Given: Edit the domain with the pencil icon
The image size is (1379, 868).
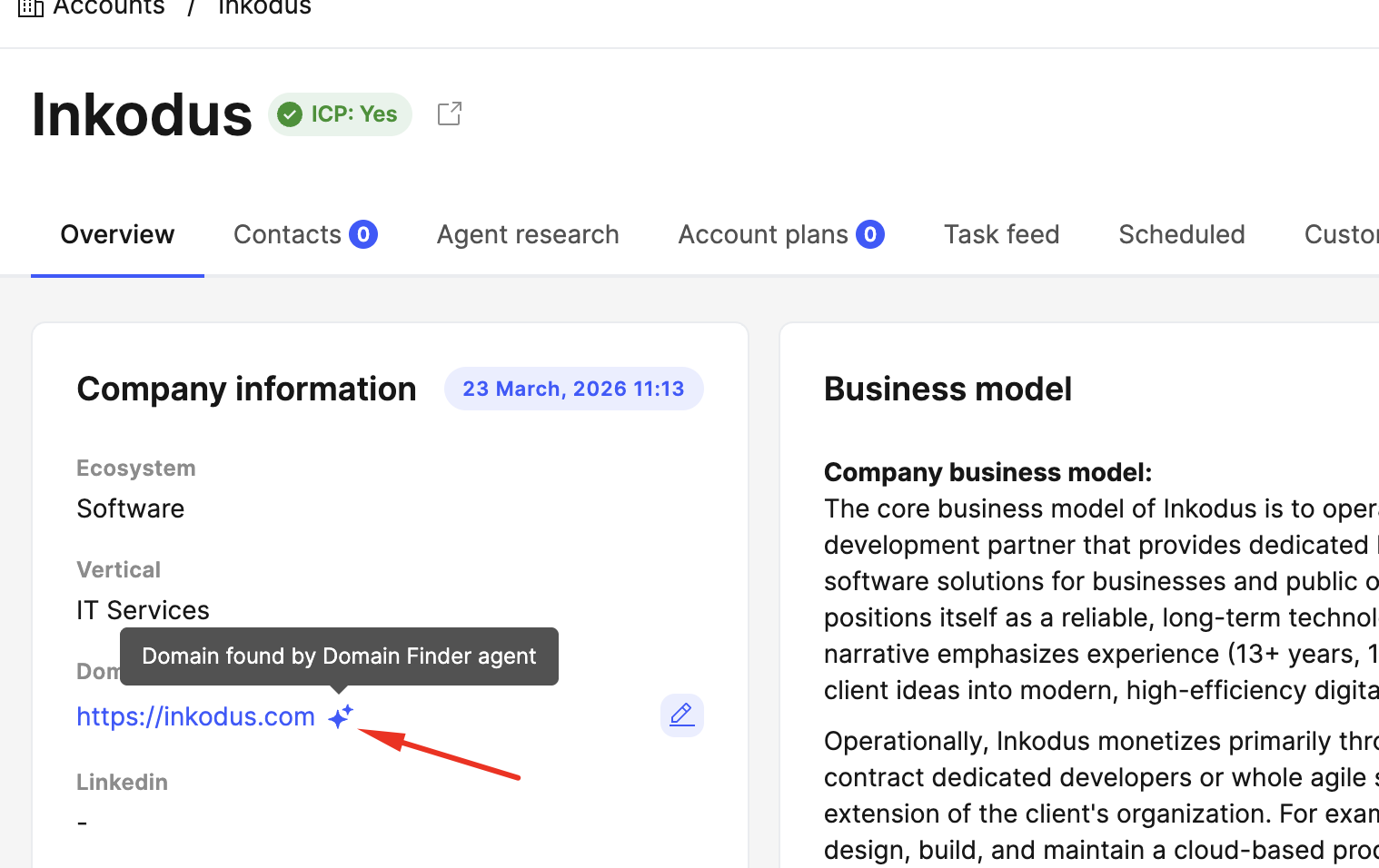Looking at the screenshot, I should point(681,715).
